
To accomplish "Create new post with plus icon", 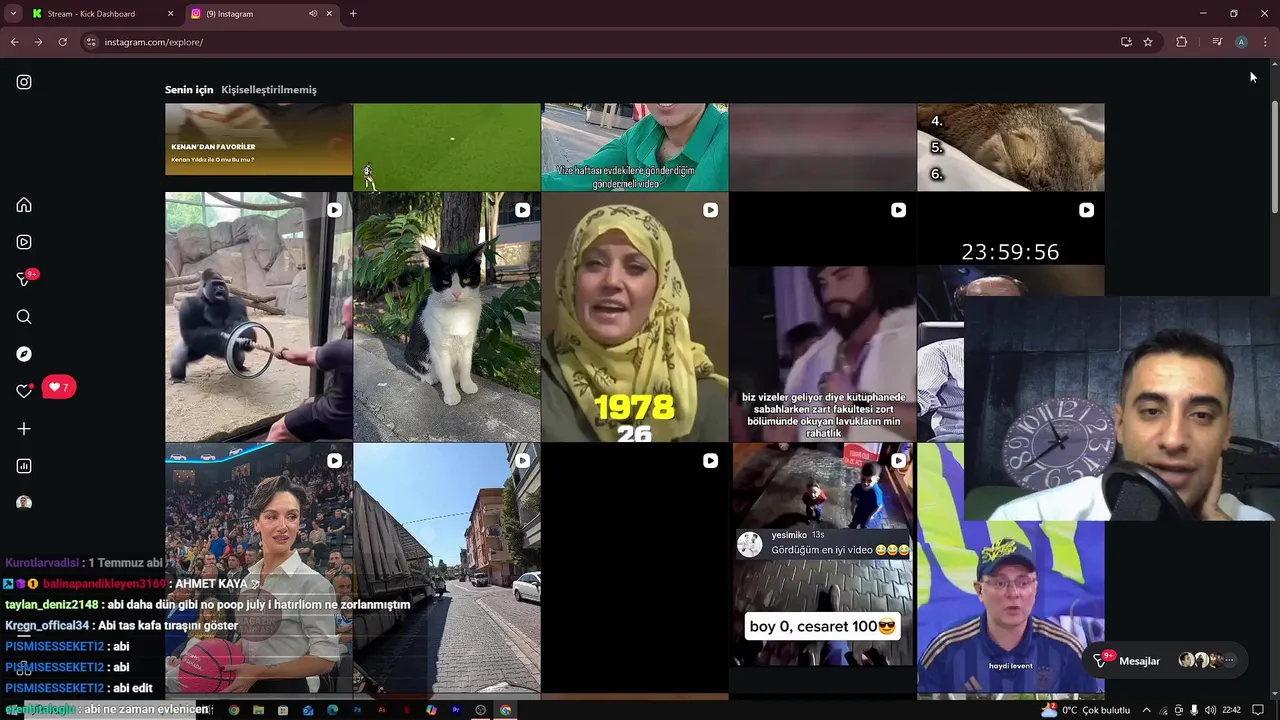I will (24, 429).
